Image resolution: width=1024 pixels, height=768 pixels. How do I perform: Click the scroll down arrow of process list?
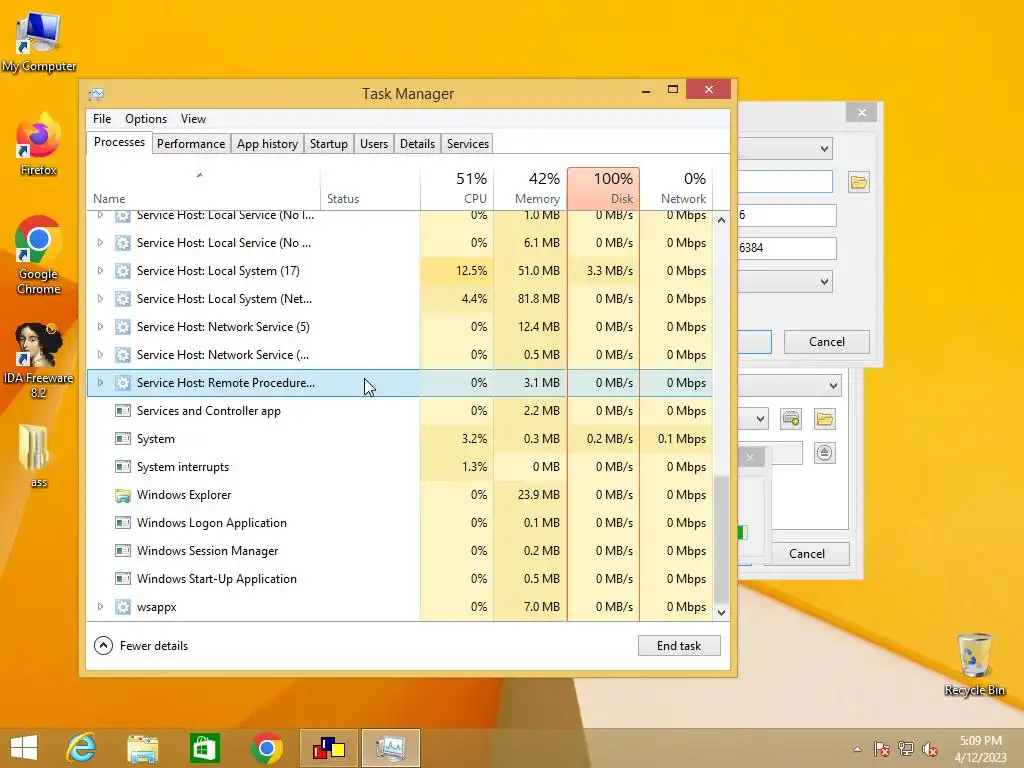point(721,613)
